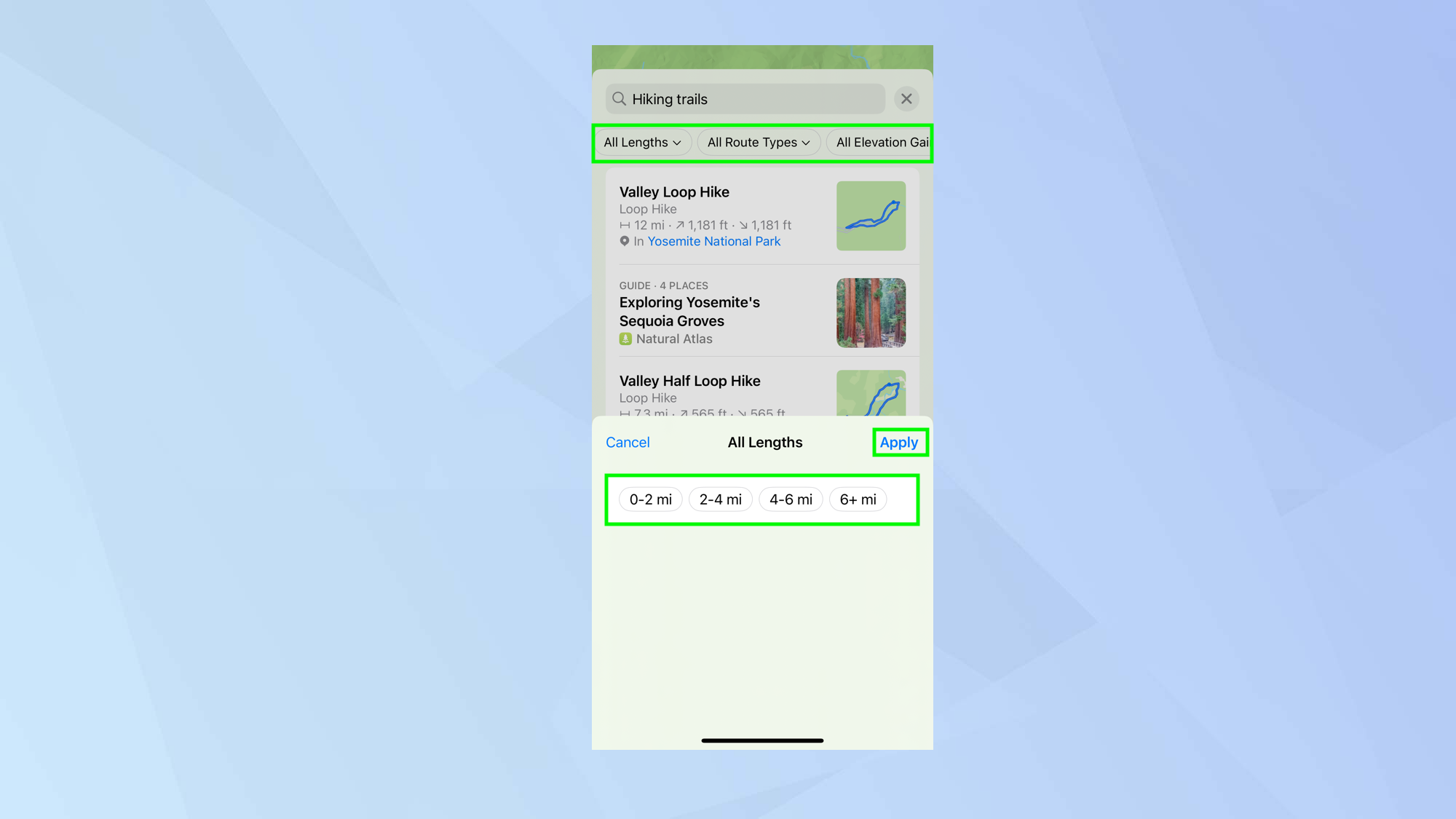
Task: Apply the selected trail length filter
Action: (899, 442)
